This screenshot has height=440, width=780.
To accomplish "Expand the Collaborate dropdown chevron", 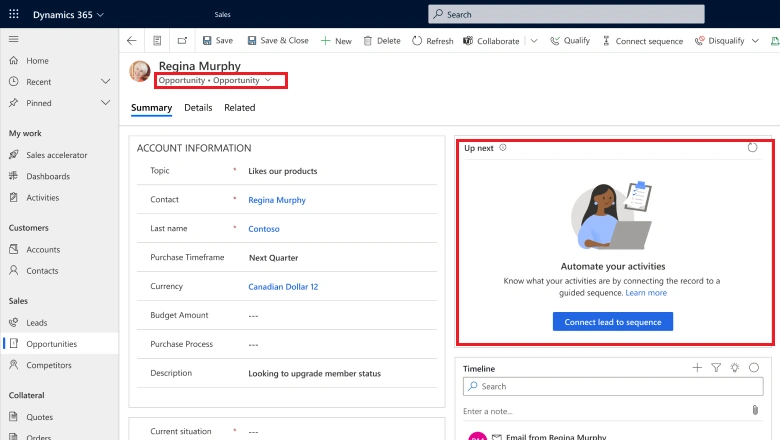I will point(534,41).
